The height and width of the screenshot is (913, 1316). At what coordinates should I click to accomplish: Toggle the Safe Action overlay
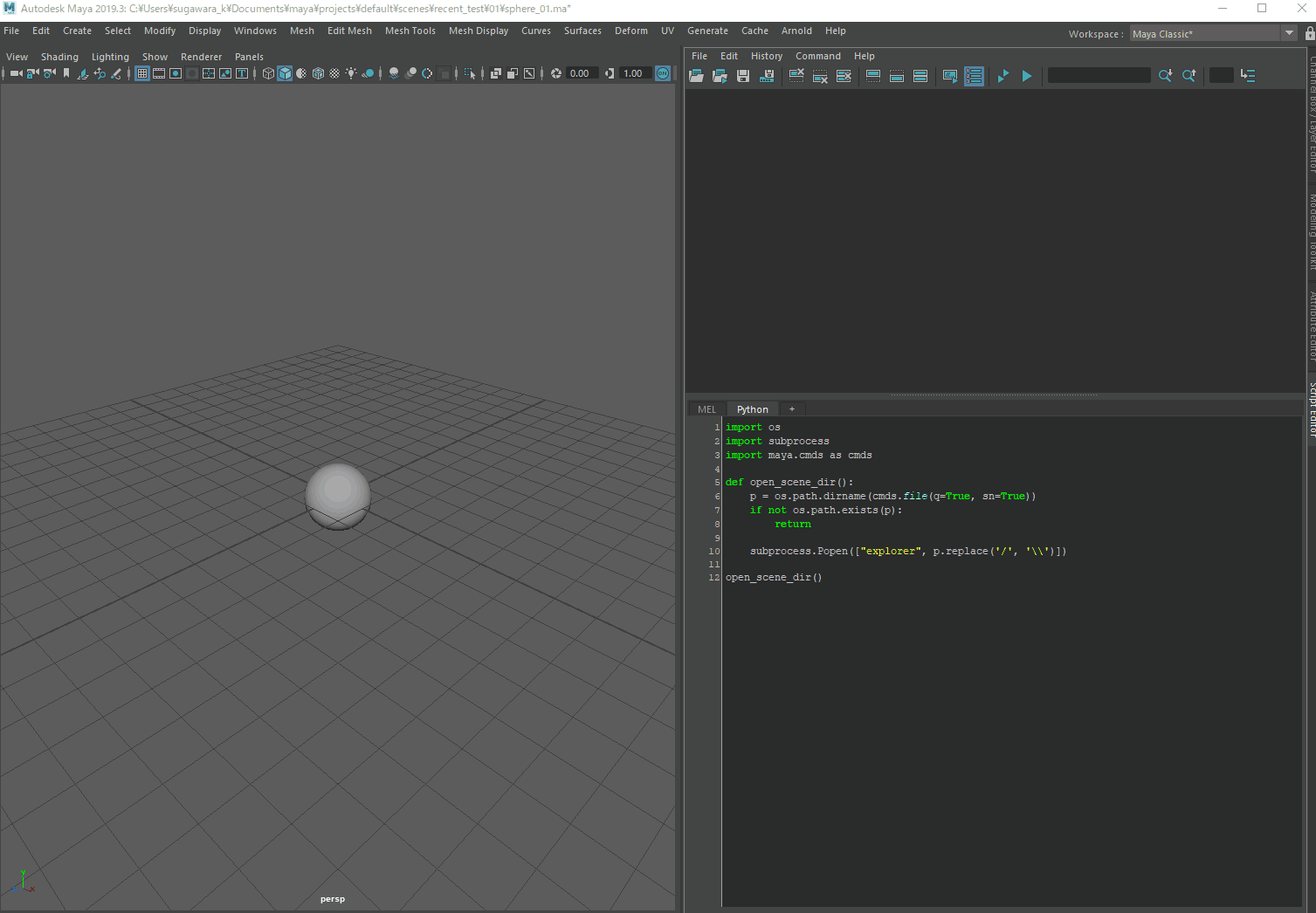click(225, 73)
